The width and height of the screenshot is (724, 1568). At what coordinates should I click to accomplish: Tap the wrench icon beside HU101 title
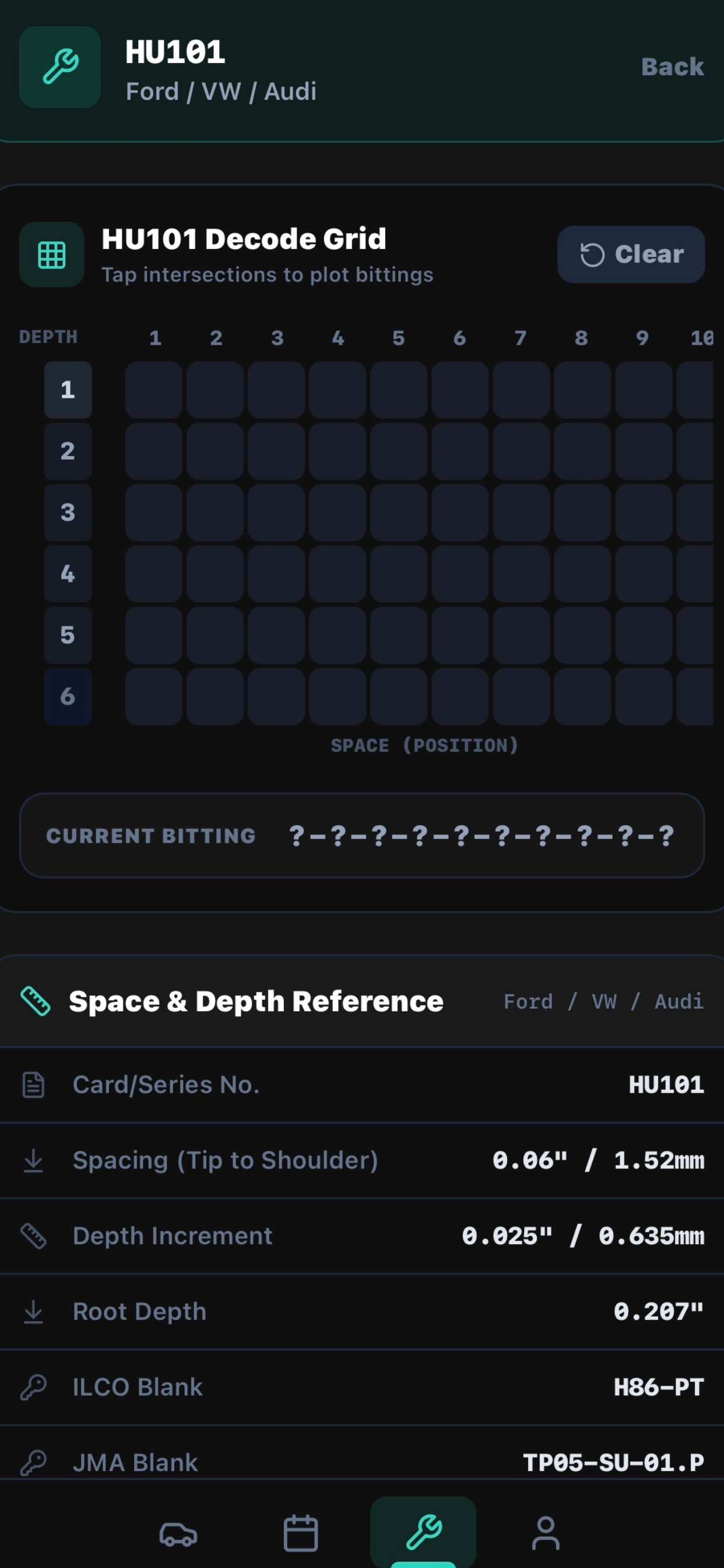[x=59, y=67]
